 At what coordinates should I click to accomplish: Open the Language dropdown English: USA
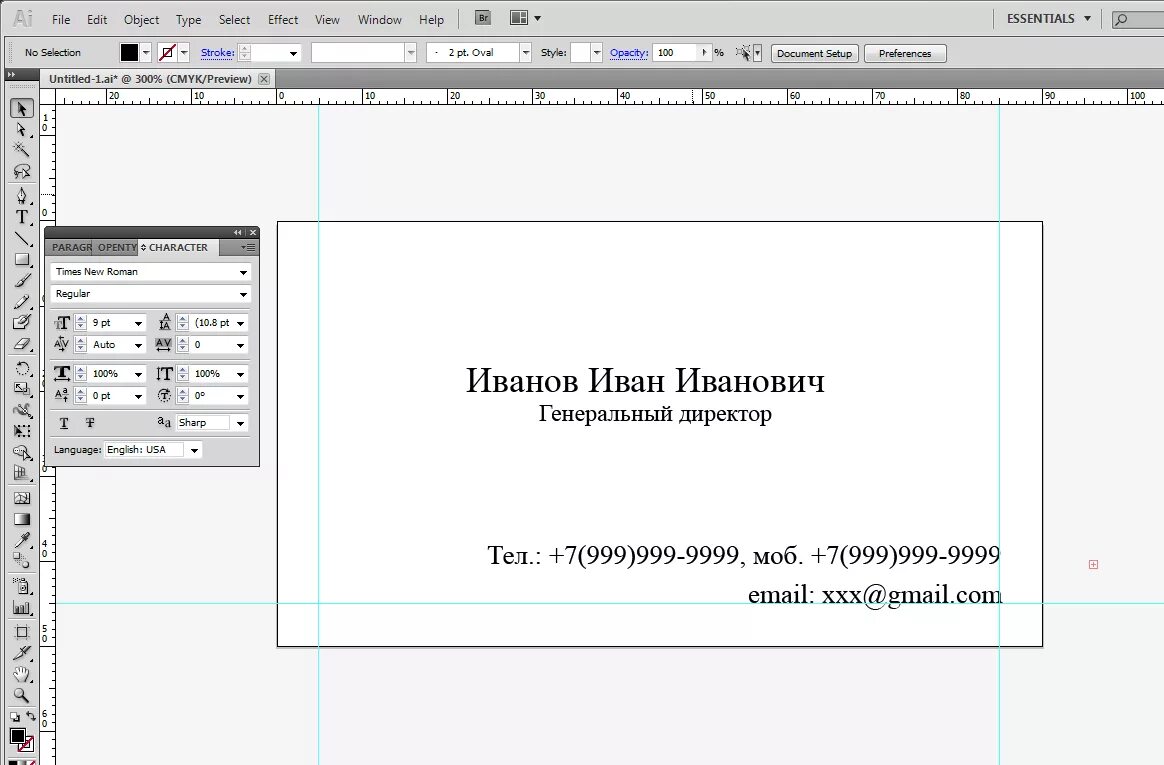pyautogui.click(x=194, y=450)
